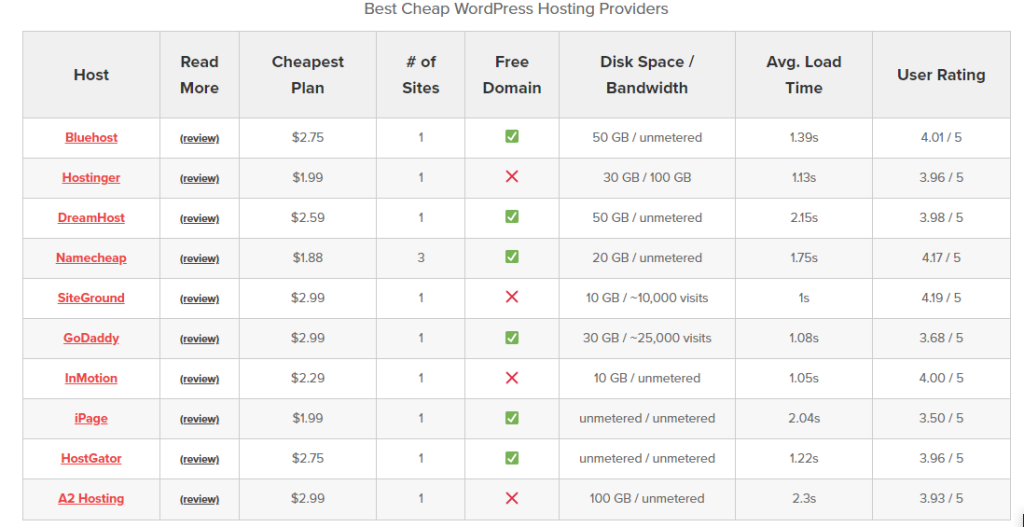Select the 4.19 / 5 user rating
The image size is (1024, 527).
pyautogui.click(x=941, y=298)
